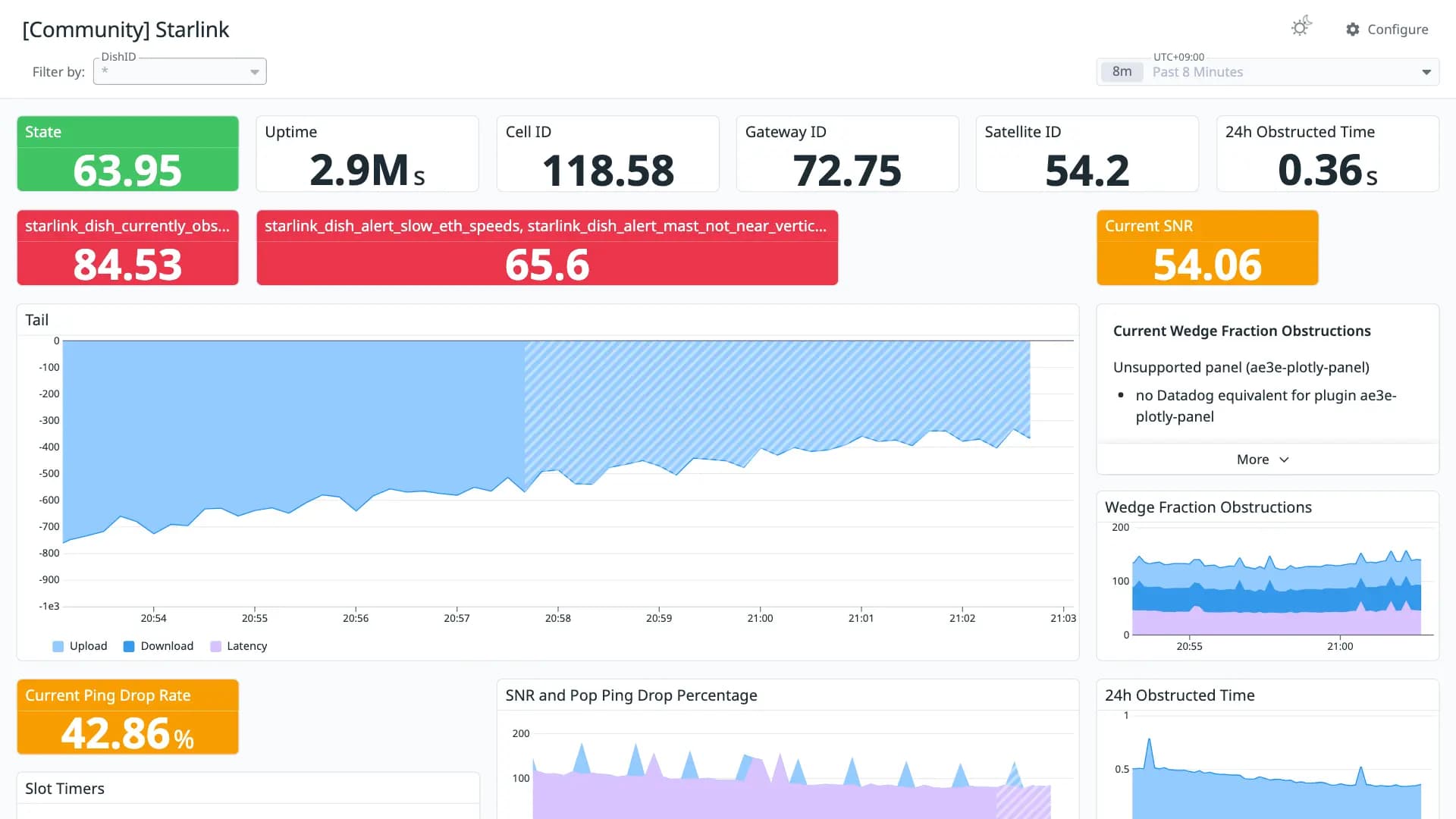Image resolution: width=1456 pixels, height=819 pixels.
Task: Click the Tail chart title
Action: 36,320
